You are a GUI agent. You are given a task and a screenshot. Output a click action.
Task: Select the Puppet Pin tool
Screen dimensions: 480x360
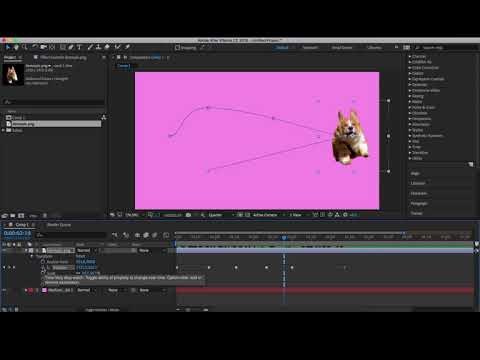point(127,47)
